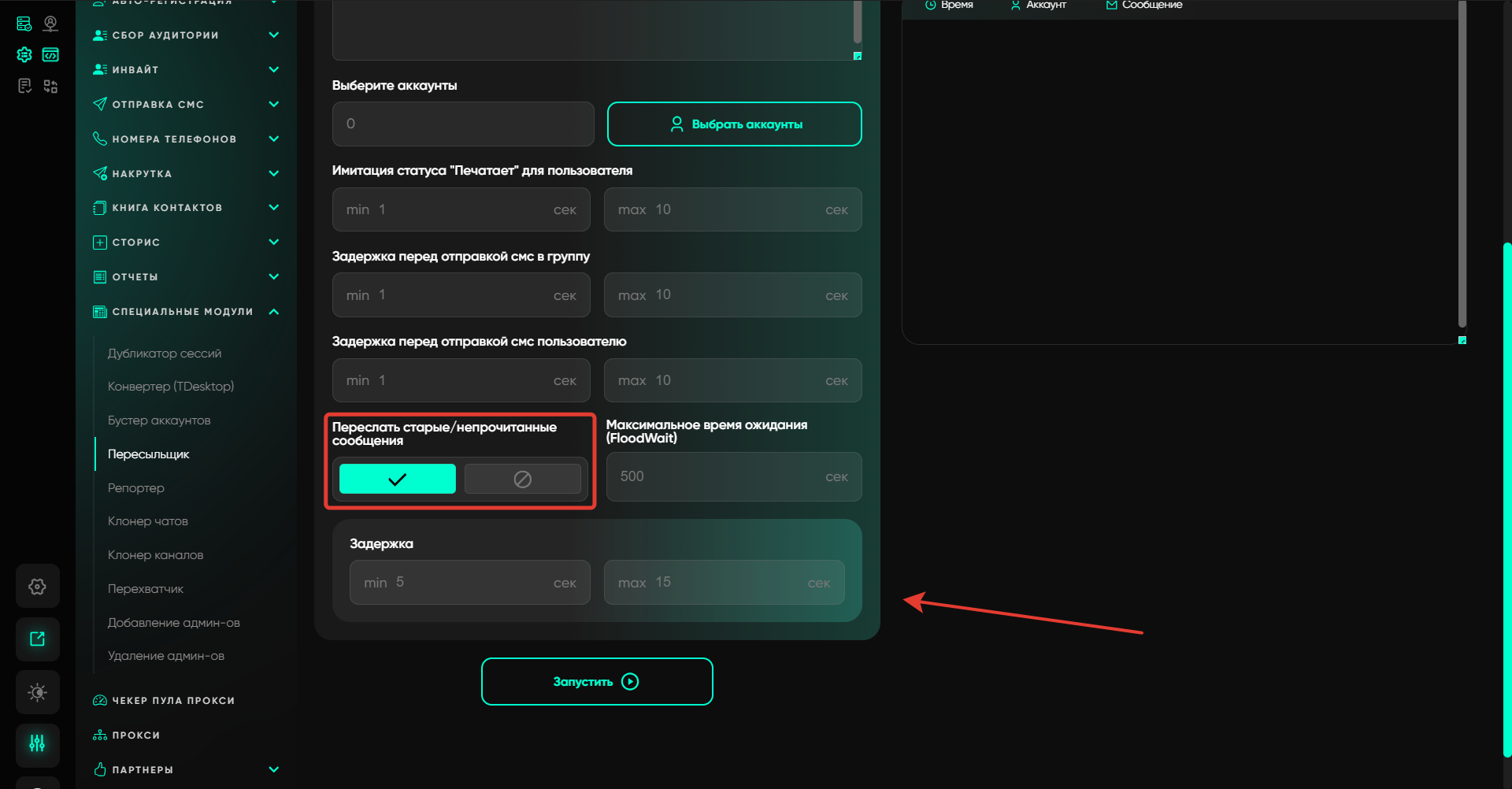Click the settings gear button in sidebar

37,587
